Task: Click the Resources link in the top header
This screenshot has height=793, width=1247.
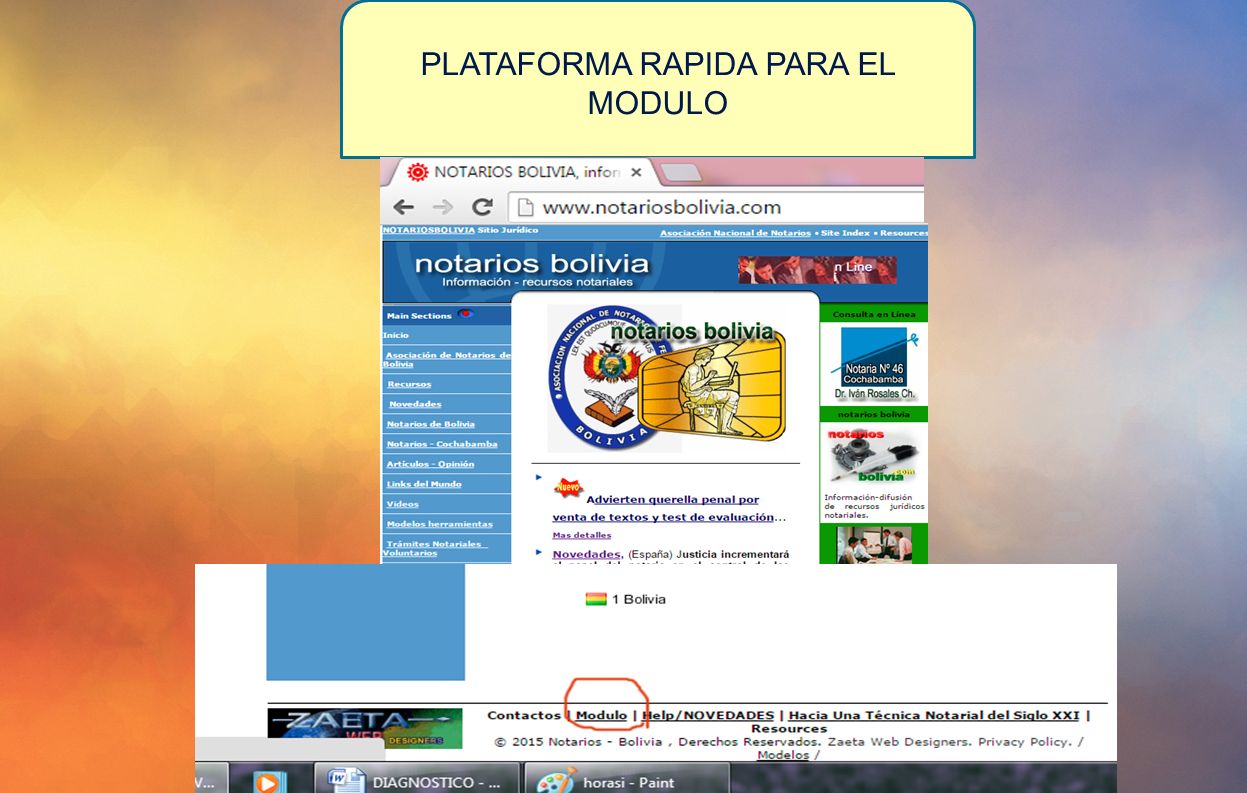Action: (904, 233)
